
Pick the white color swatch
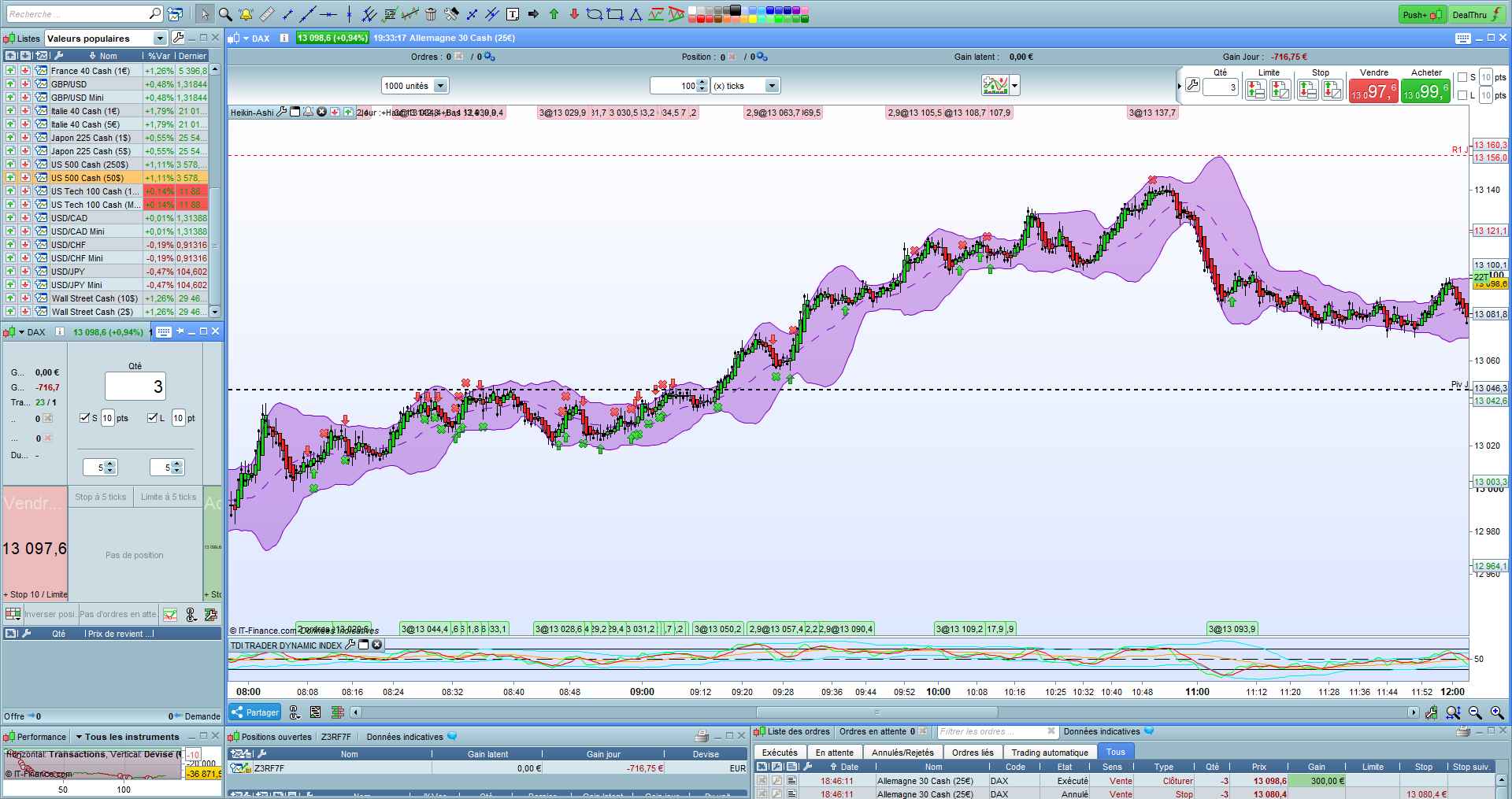click(692, 10)
